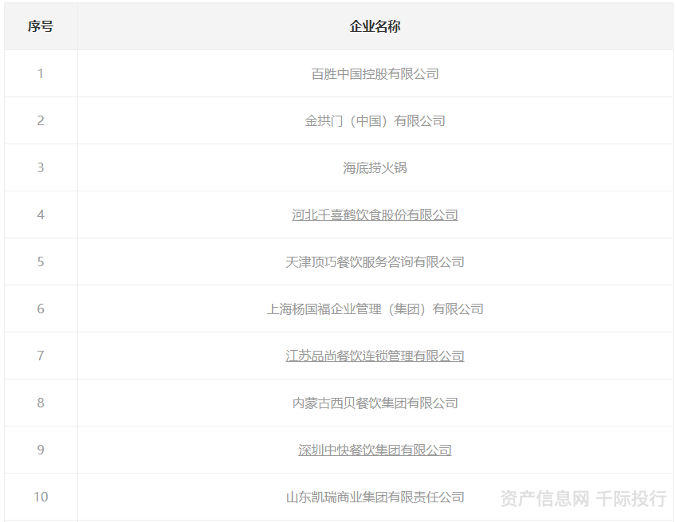Click the 海底捞火锅 company name

[x=375, y=168]
